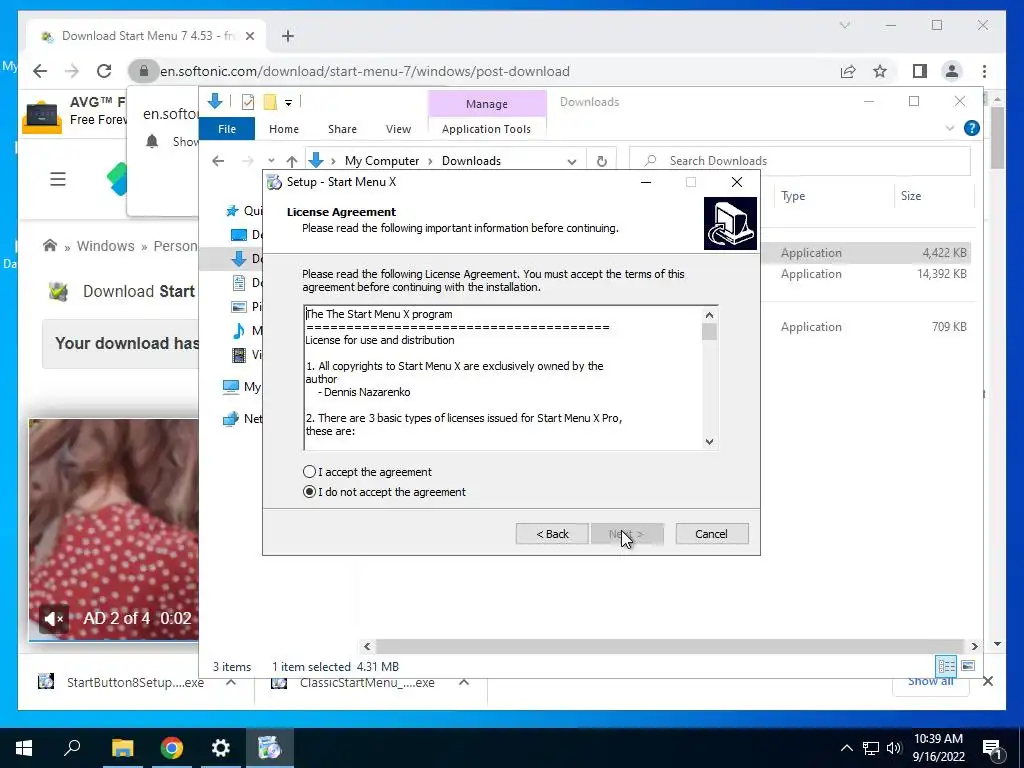This screenshot has height=768, width=1024.
Task: Close the Download Start Menu 7 tab
Action: [249, 36]
